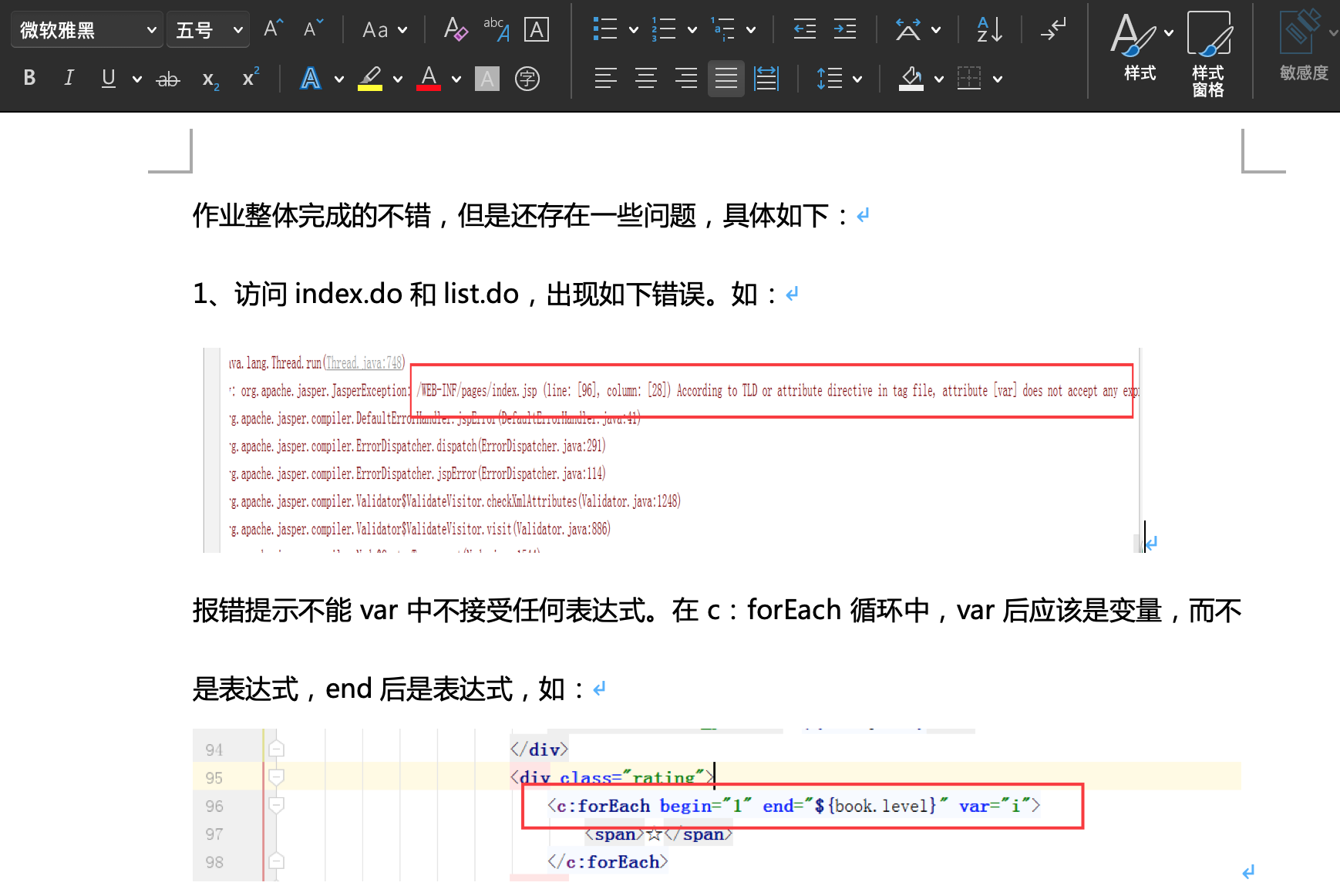Image resolution: width=1340 pixels, height=896 pixels.
Task: Select error stack trace image
Action: (672, 450)
